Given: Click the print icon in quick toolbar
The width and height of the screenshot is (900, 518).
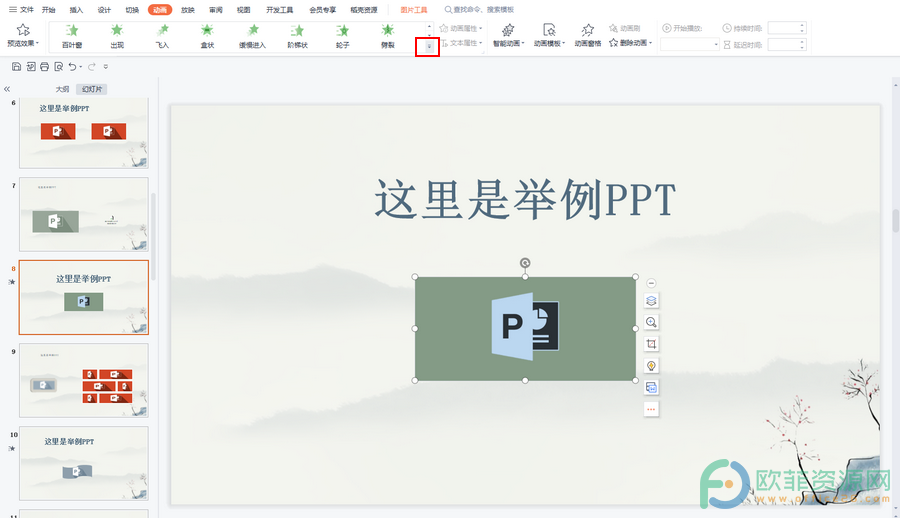Looking at the screenshot, I should click(44, 67).
